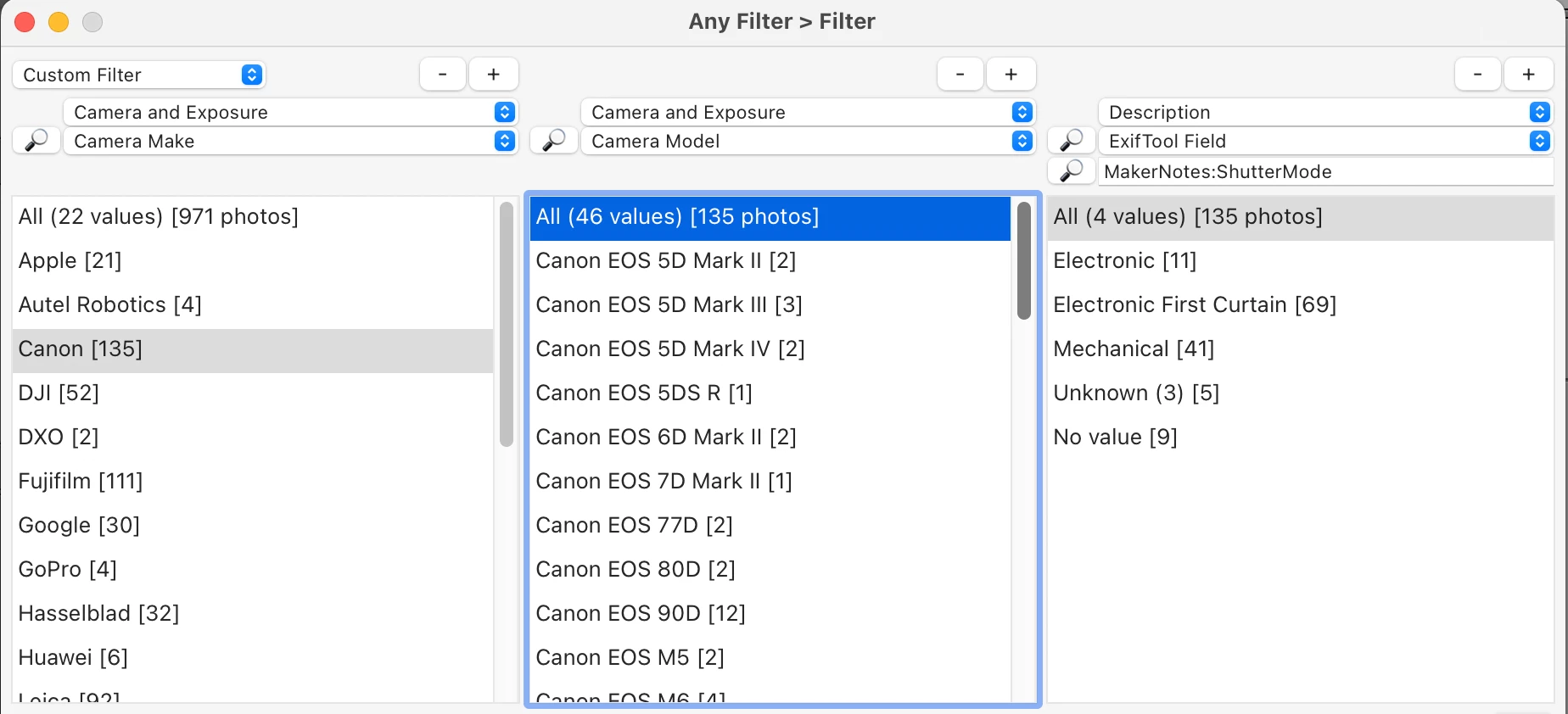
Task: Open the Camera Make field dropdown
Action: 290,141
